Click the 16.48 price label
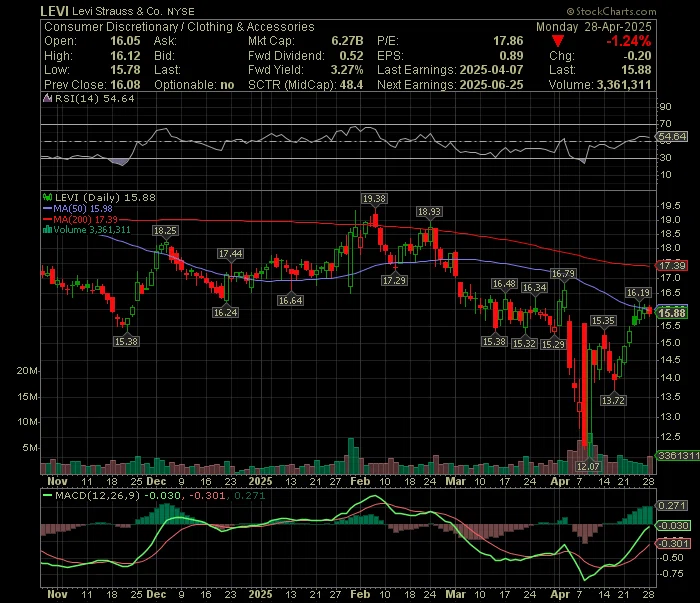 click(504, 283)
